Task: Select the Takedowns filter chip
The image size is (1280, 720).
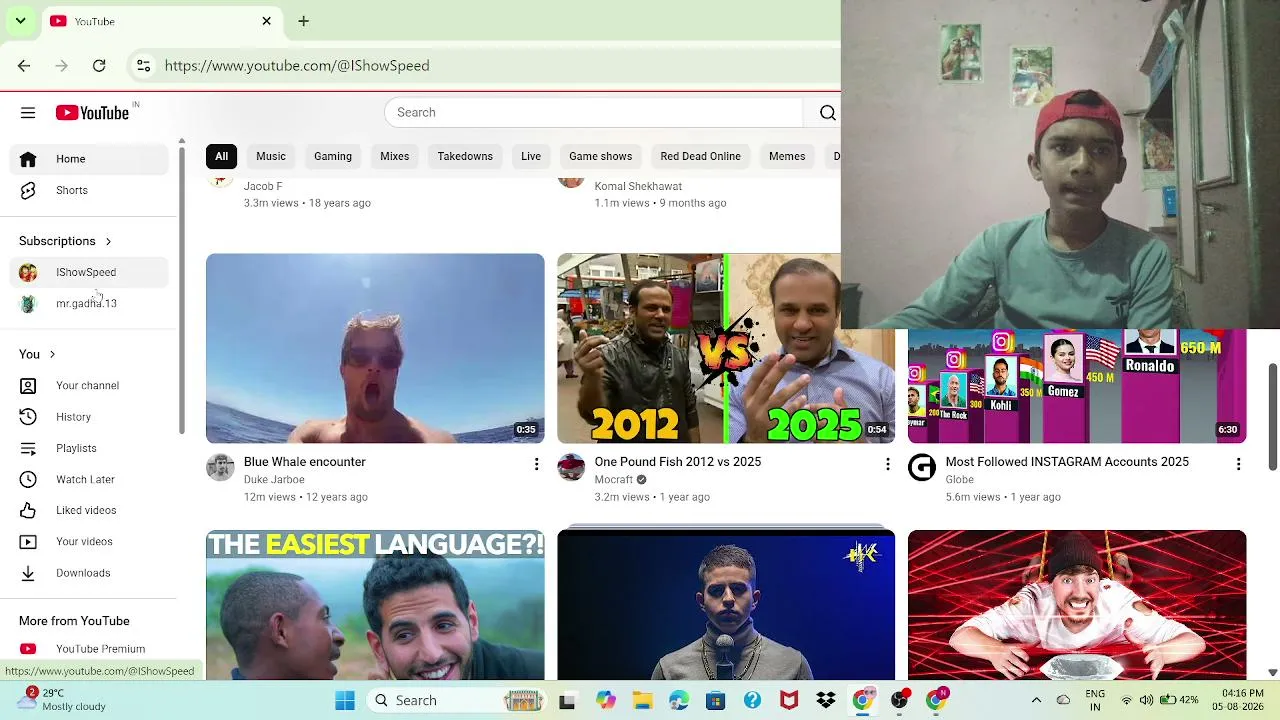Action: [465, 156]
